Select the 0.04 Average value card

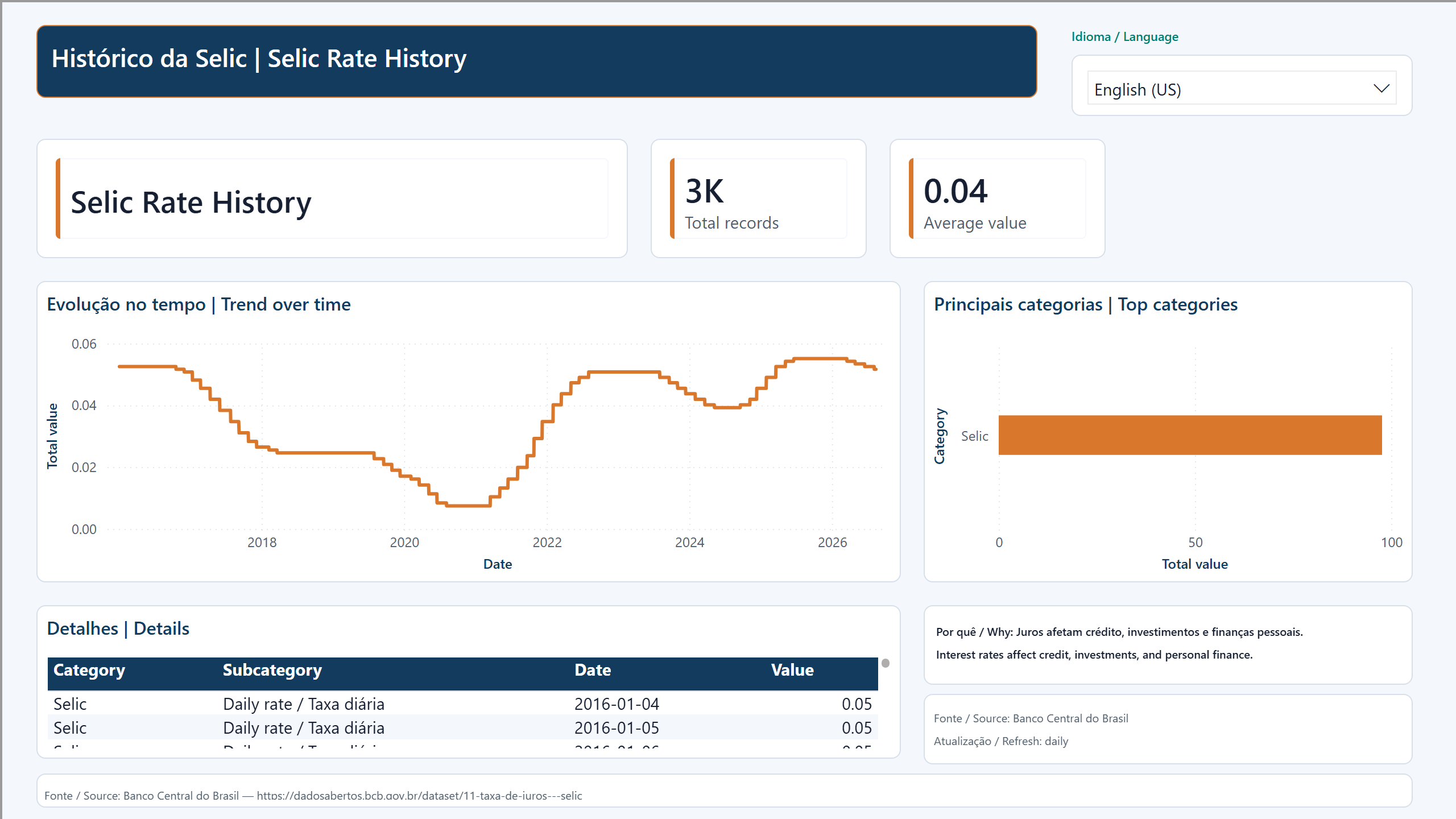click(998, 198)
